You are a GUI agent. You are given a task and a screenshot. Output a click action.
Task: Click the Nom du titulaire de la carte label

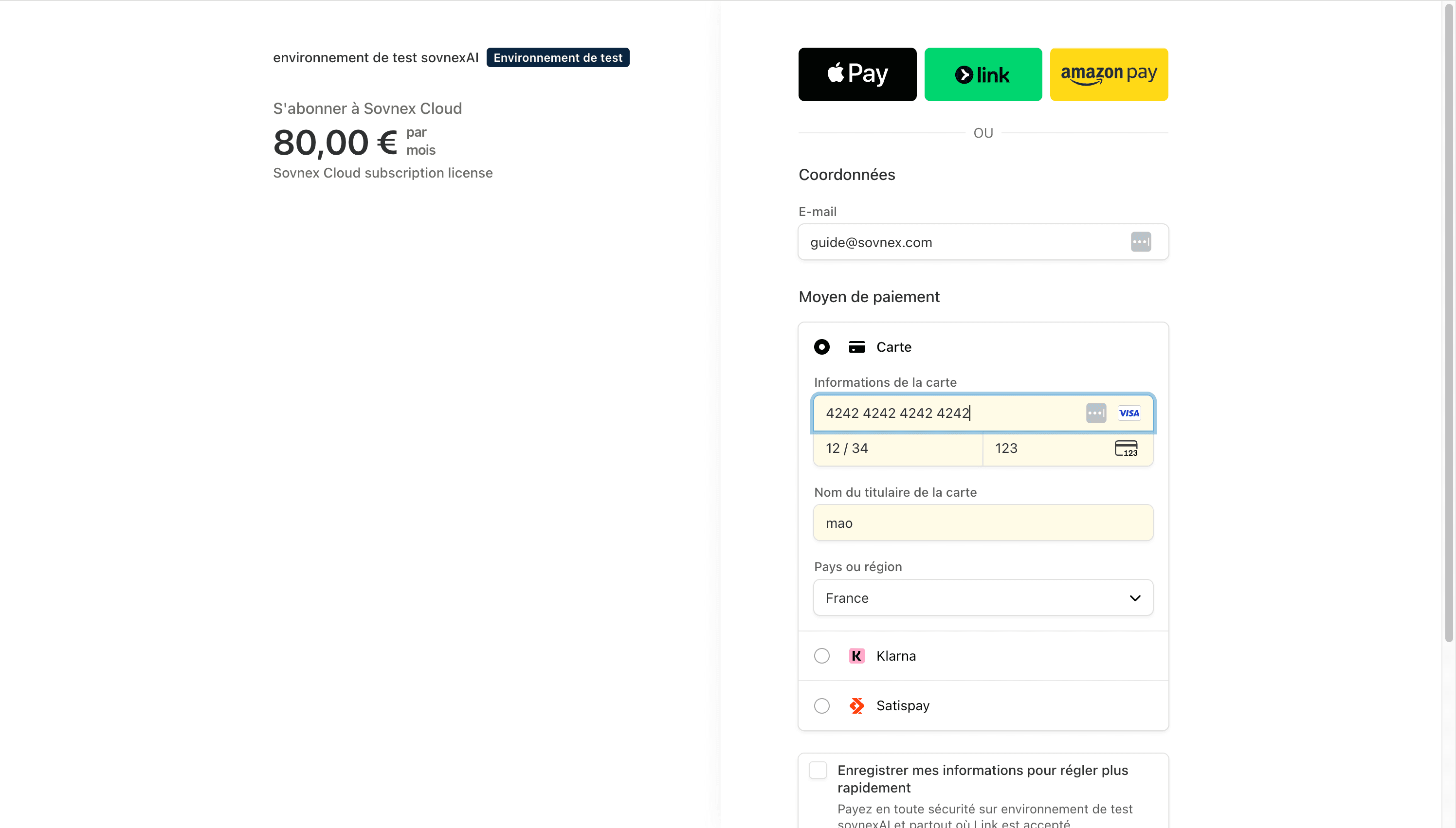click(895, 492)
